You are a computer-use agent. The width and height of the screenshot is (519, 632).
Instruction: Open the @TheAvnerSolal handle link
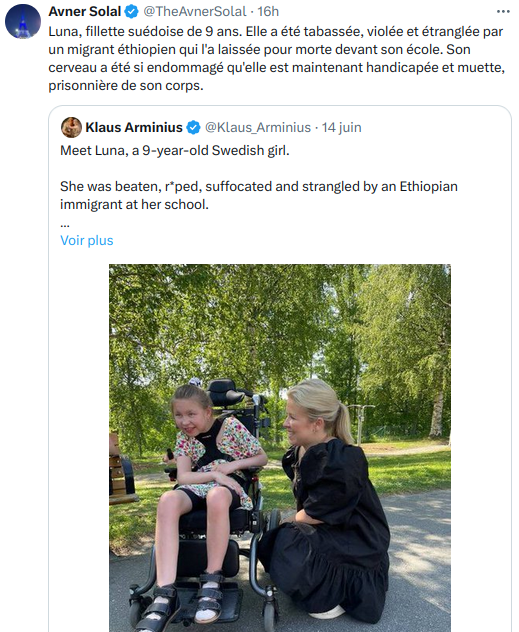195,12
